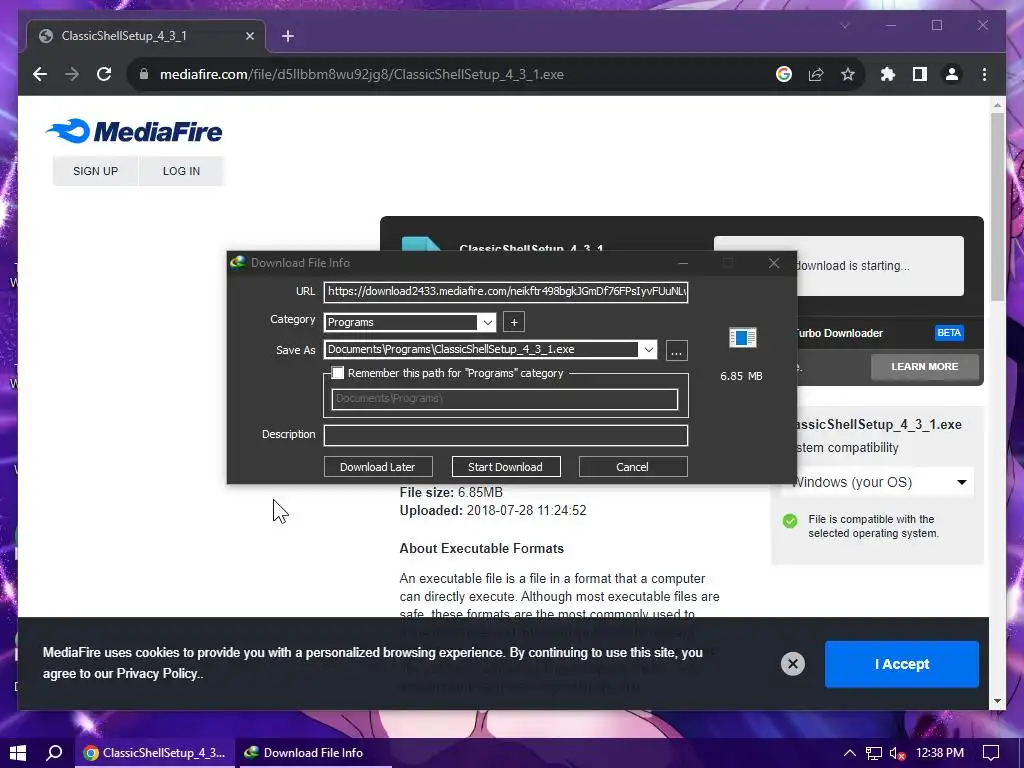
Task: Click the URL input field
Action: click(505, 291)
